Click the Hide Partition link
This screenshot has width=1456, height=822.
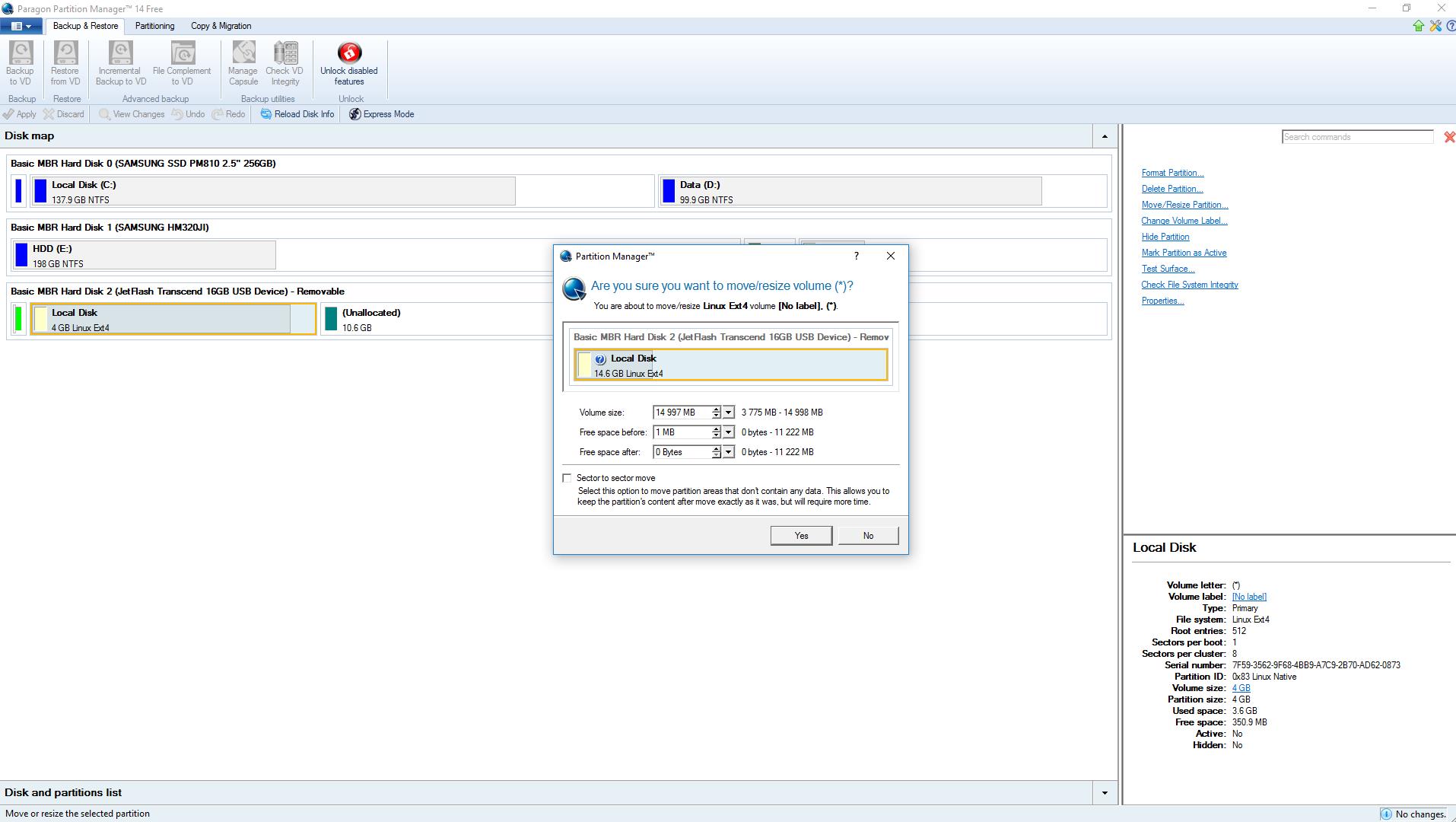pyautogui.click(x=1165, y=237)
